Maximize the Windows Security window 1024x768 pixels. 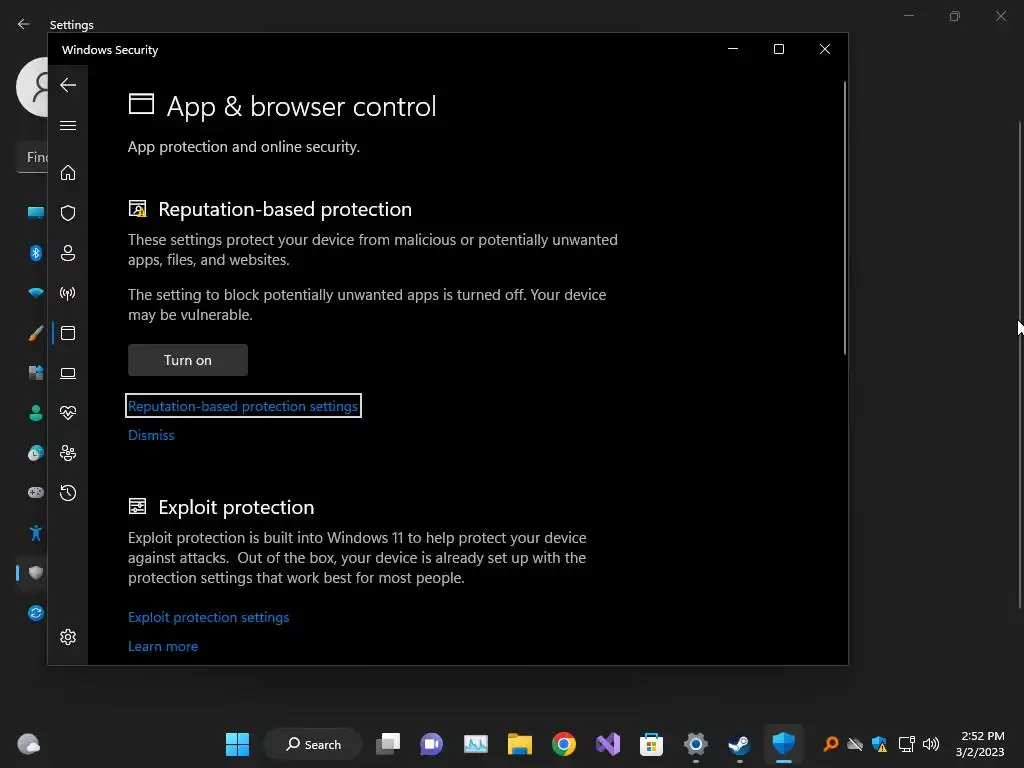778,49
